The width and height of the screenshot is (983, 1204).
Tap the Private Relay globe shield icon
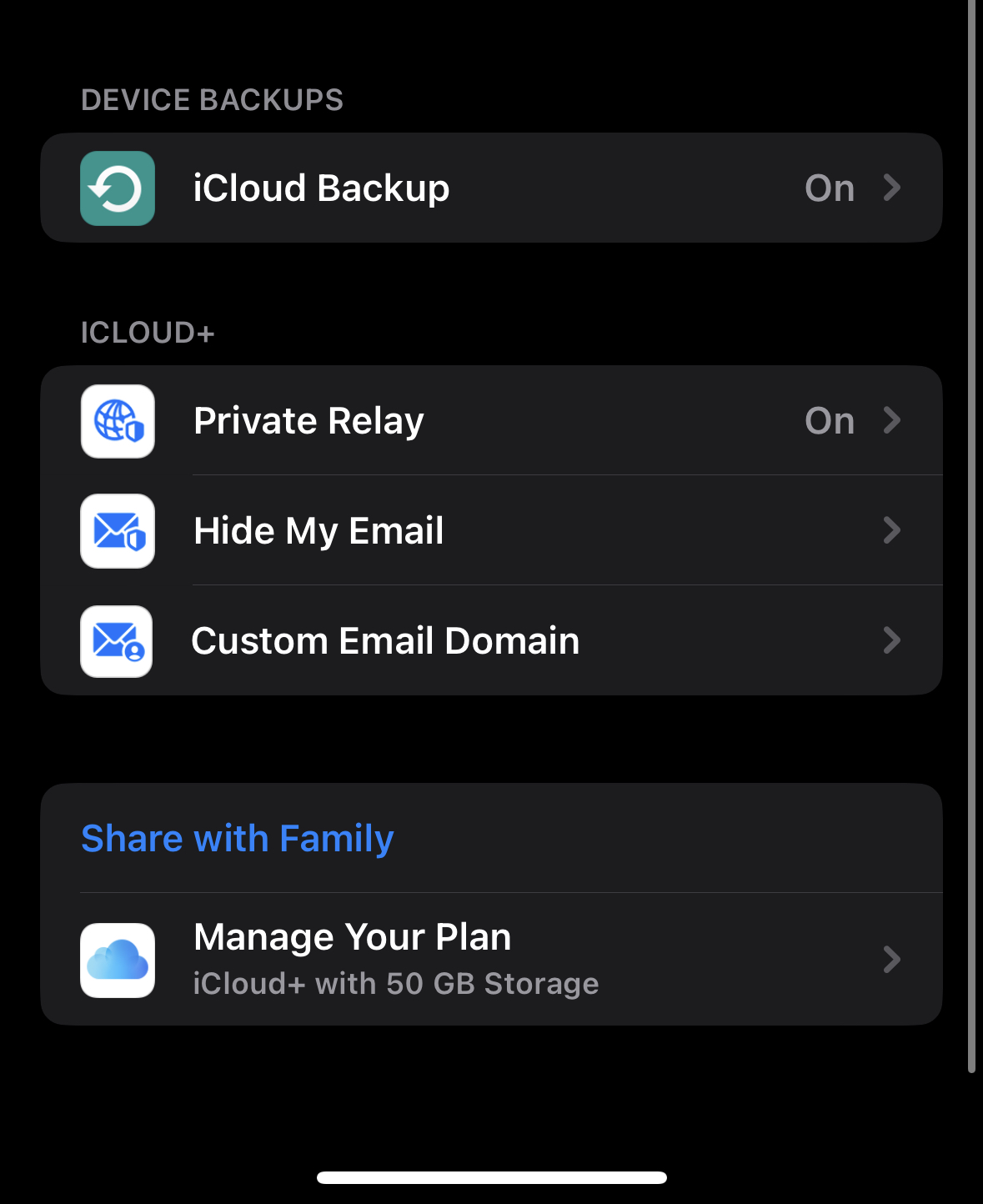click(118, 421)
